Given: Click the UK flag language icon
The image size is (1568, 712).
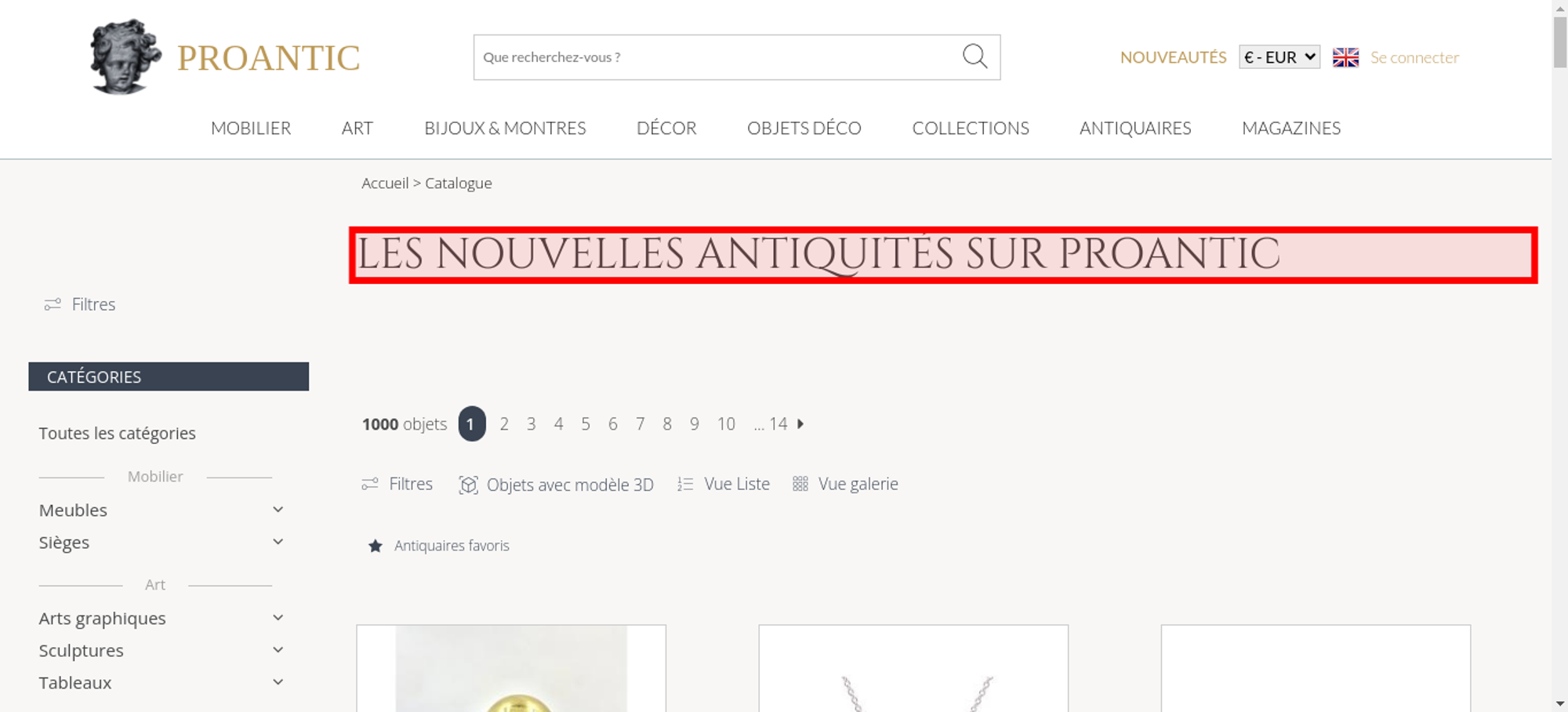Looking at the screenshot, I should click(x=1345, y=57).
